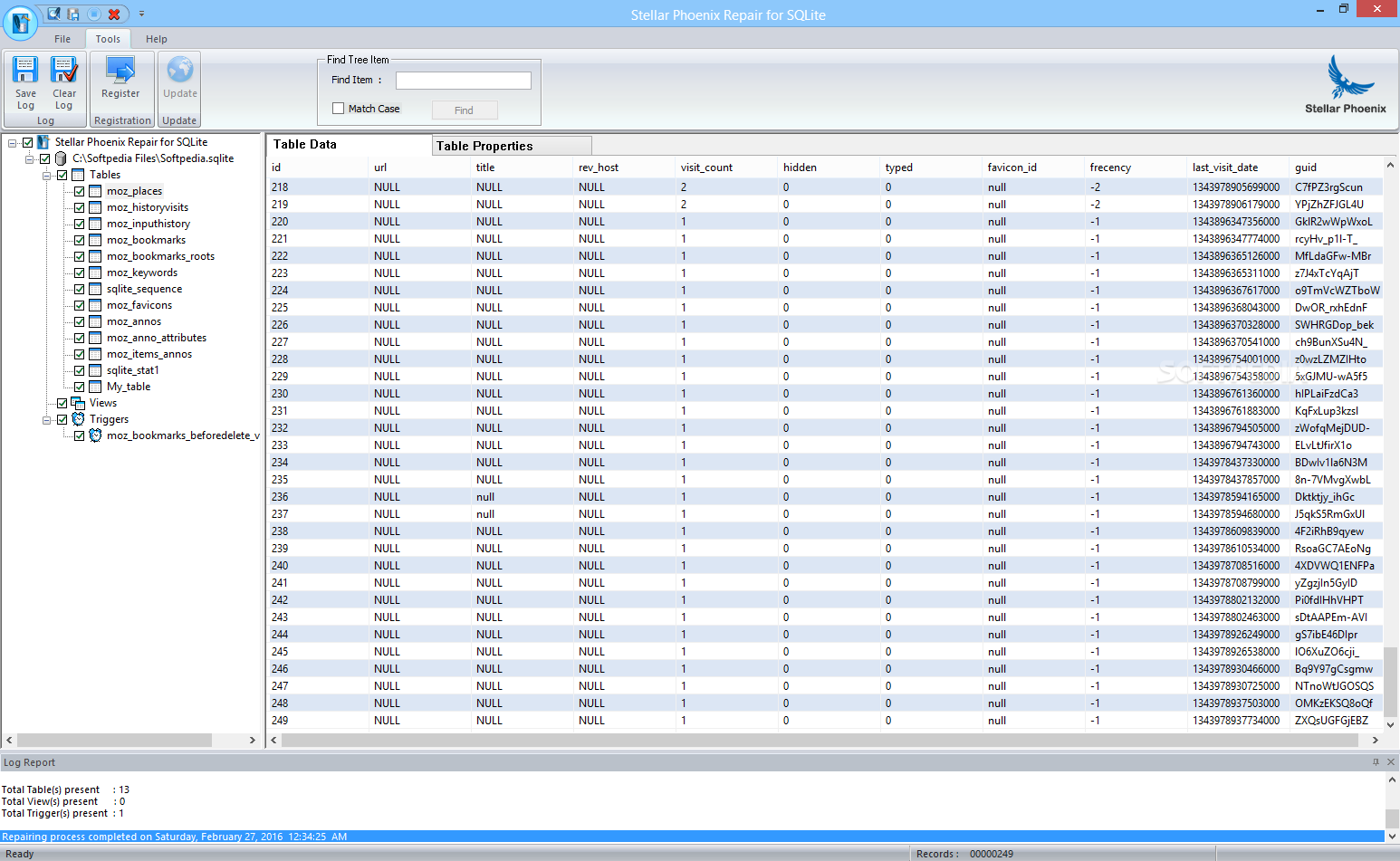1400x861 pixels.
Task: Uncheck the moz_bookmarks checkbox
Action: [x=80, y=241]
